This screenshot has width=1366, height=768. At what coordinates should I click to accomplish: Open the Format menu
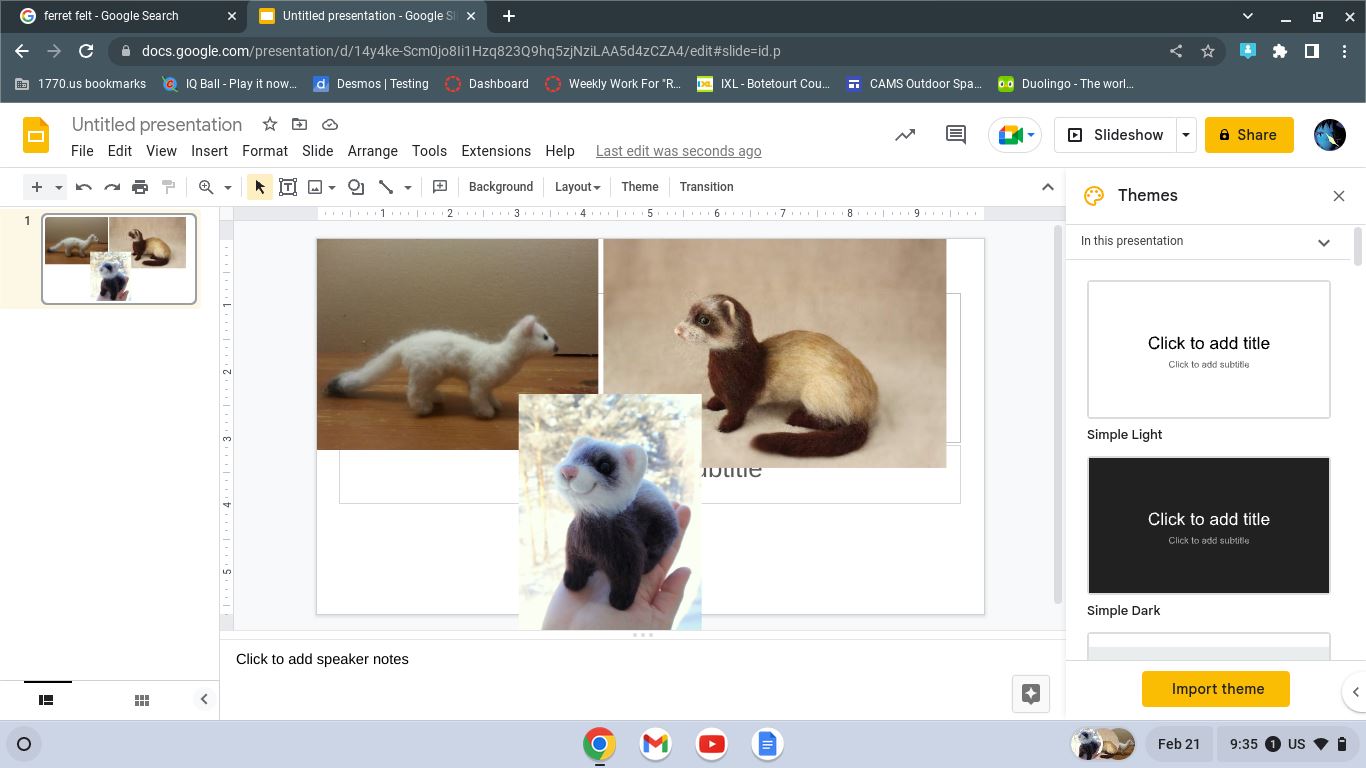pyautogui.click(x=264, y=151)
